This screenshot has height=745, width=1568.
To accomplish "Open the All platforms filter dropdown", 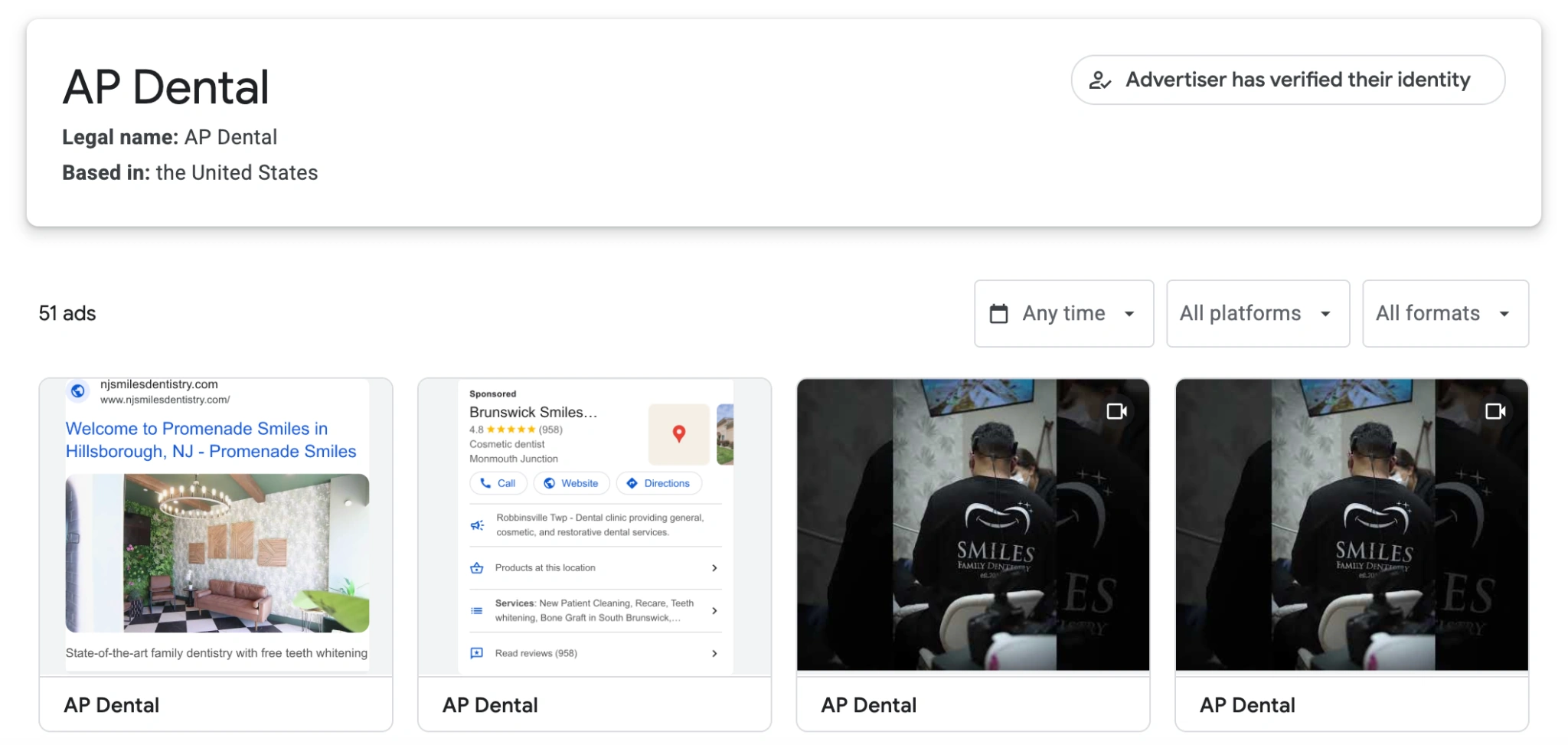I will [x=1258, y=313].
